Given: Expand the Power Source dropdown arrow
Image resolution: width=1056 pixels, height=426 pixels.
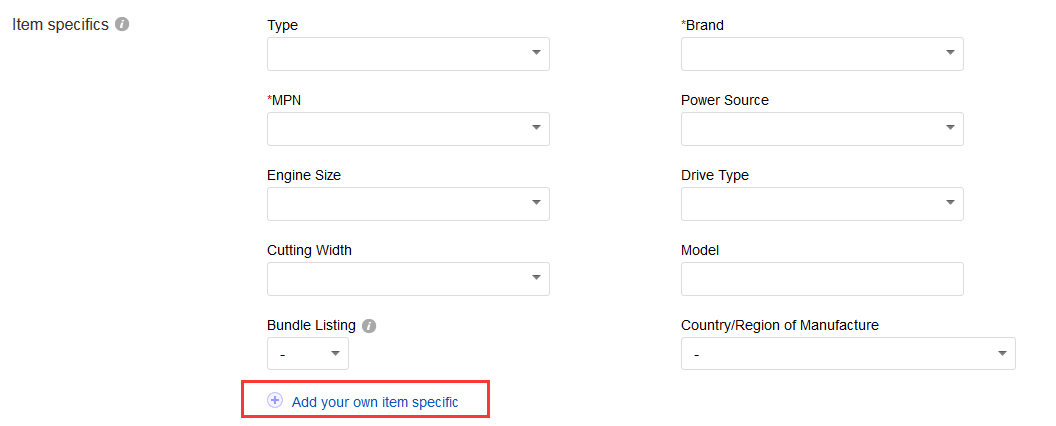Looking at the screenshot, I should (x=950, y=128).
